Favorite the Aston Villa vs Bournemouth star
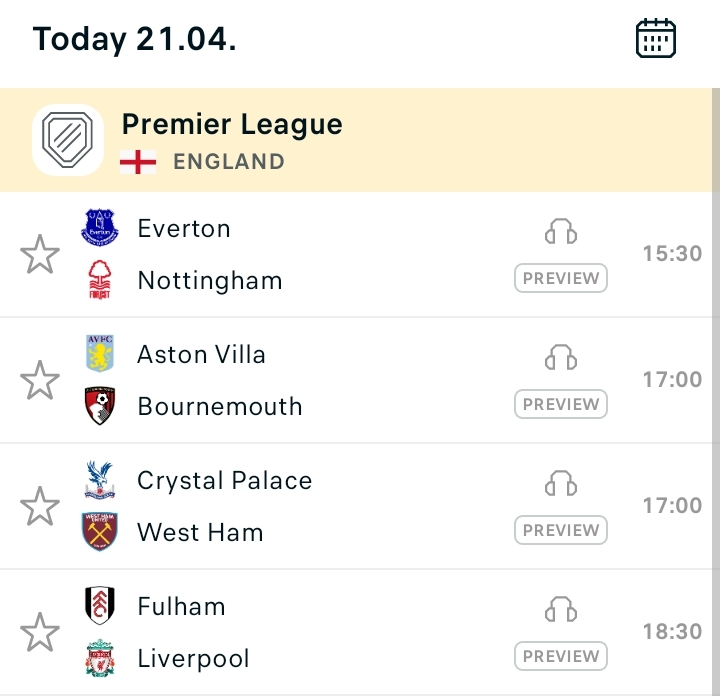Screen dimensions: 720x696 click(40, 380)
